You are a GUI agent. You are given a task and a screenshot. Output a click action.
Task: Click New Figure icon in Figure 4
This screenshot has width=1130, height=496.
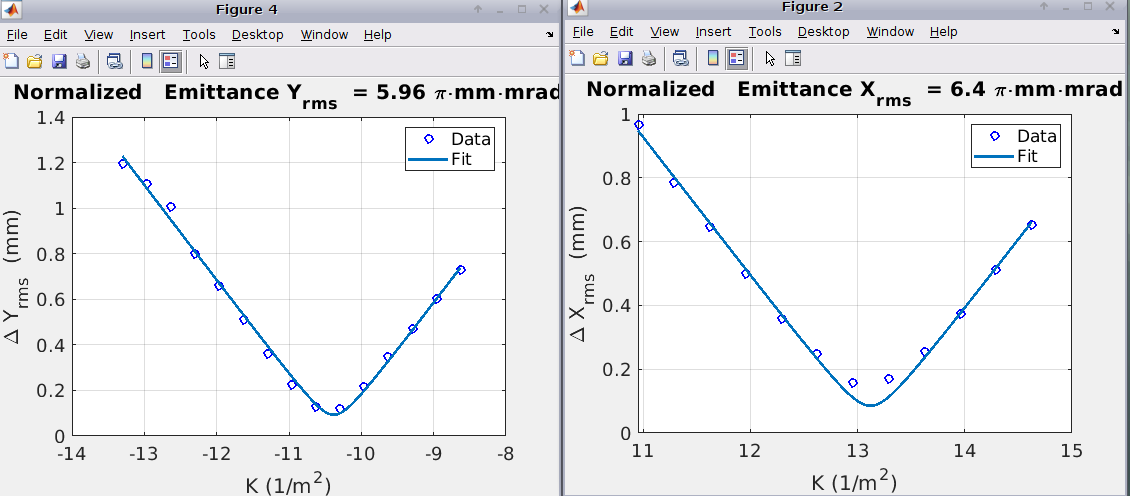[11, 61]
